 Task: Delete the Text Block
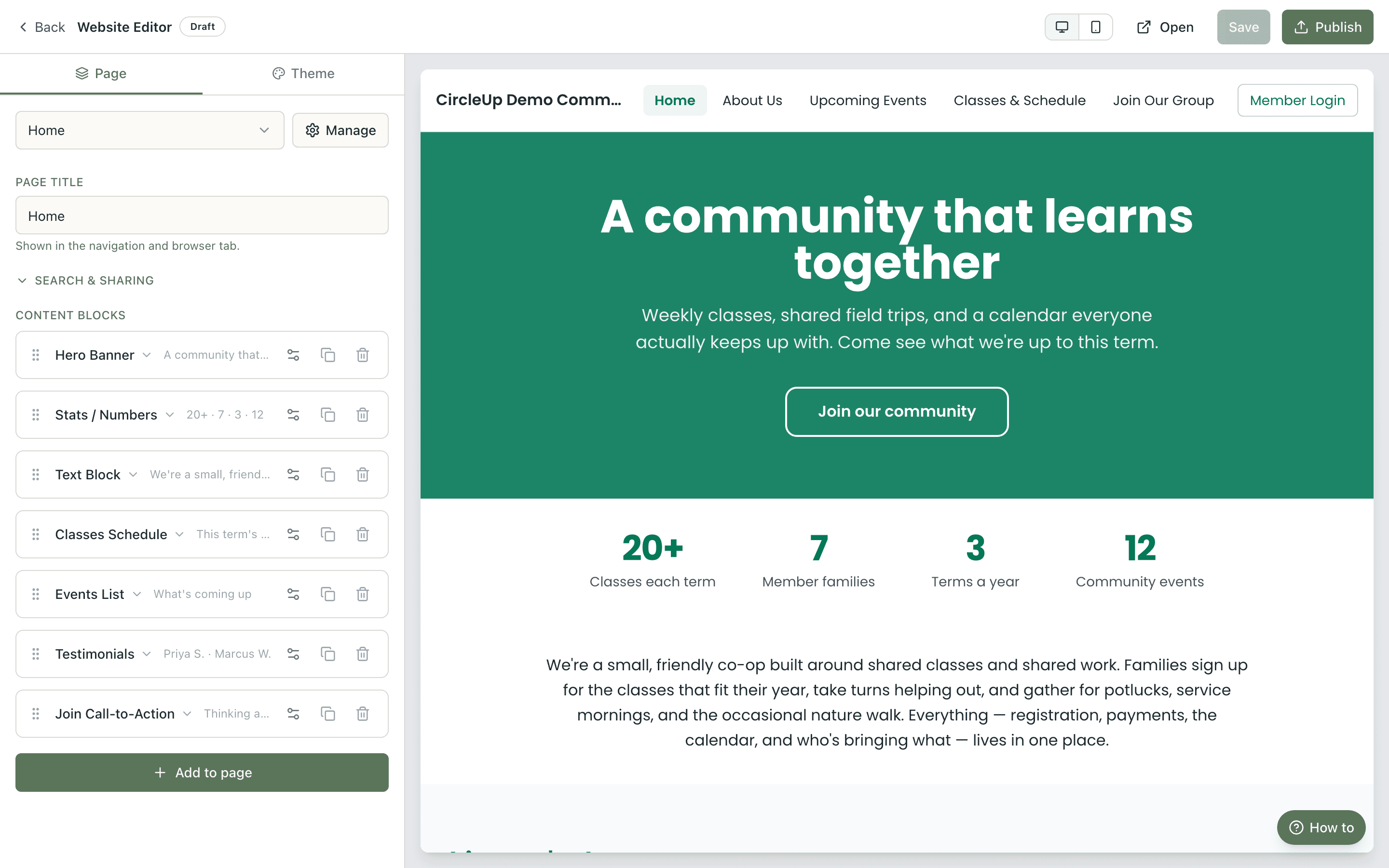pos(363,474)
